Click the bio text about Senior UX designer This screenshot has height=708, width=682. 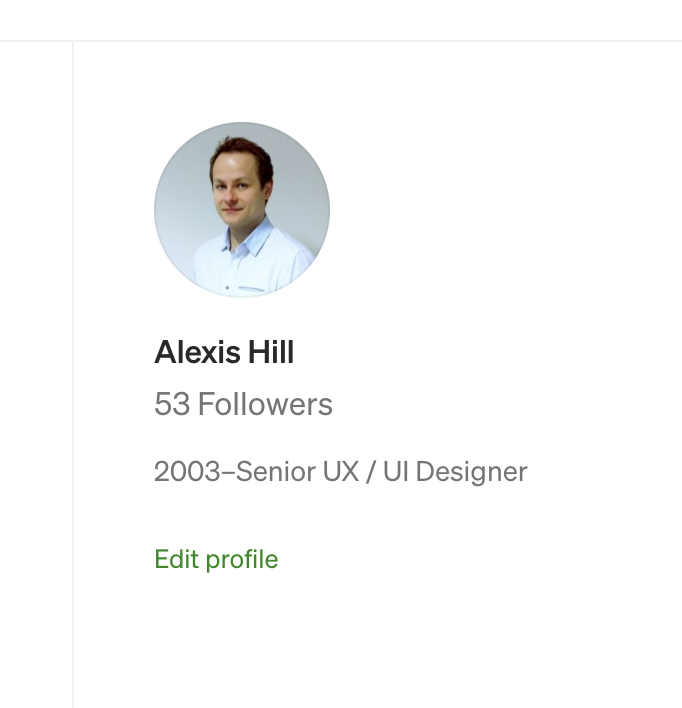point(340,471)
